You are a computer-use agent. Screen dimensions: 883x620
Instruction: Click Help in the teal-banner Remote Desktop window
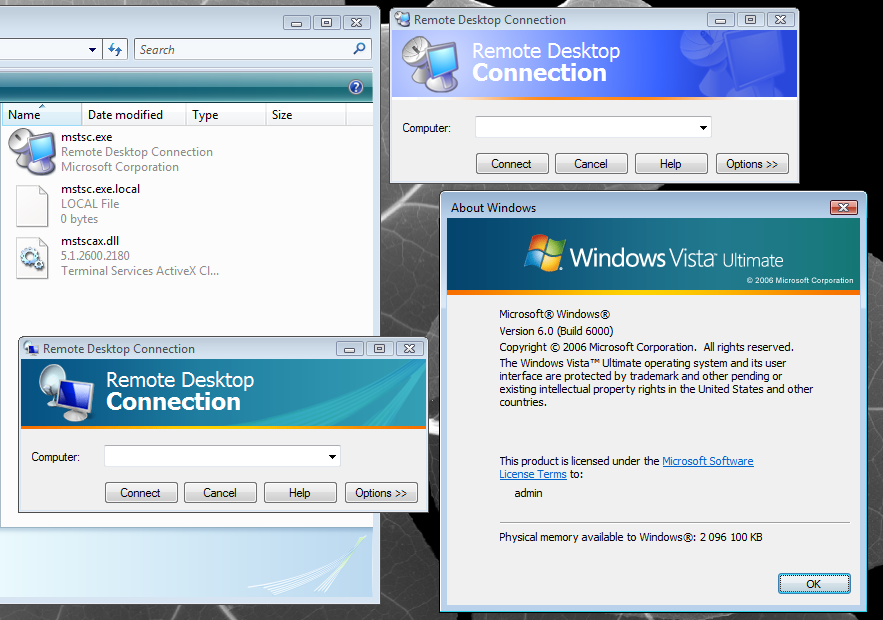[300, 493]
